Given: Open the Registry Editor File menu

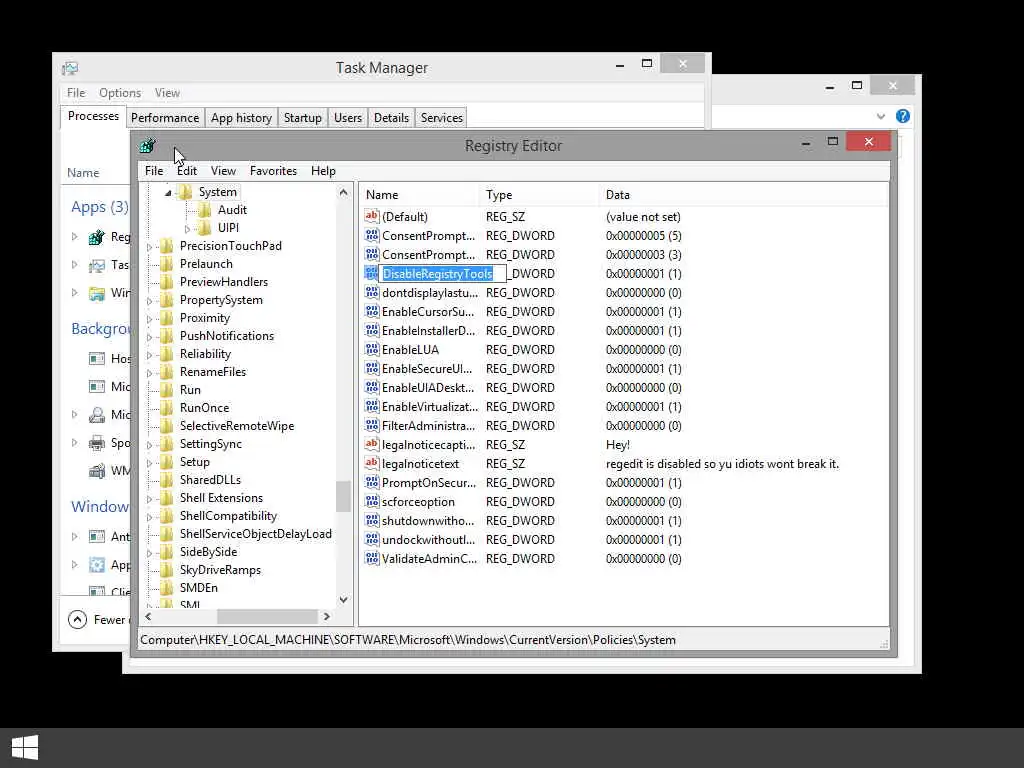Looking at the screenshot, I should pos(154,171).
